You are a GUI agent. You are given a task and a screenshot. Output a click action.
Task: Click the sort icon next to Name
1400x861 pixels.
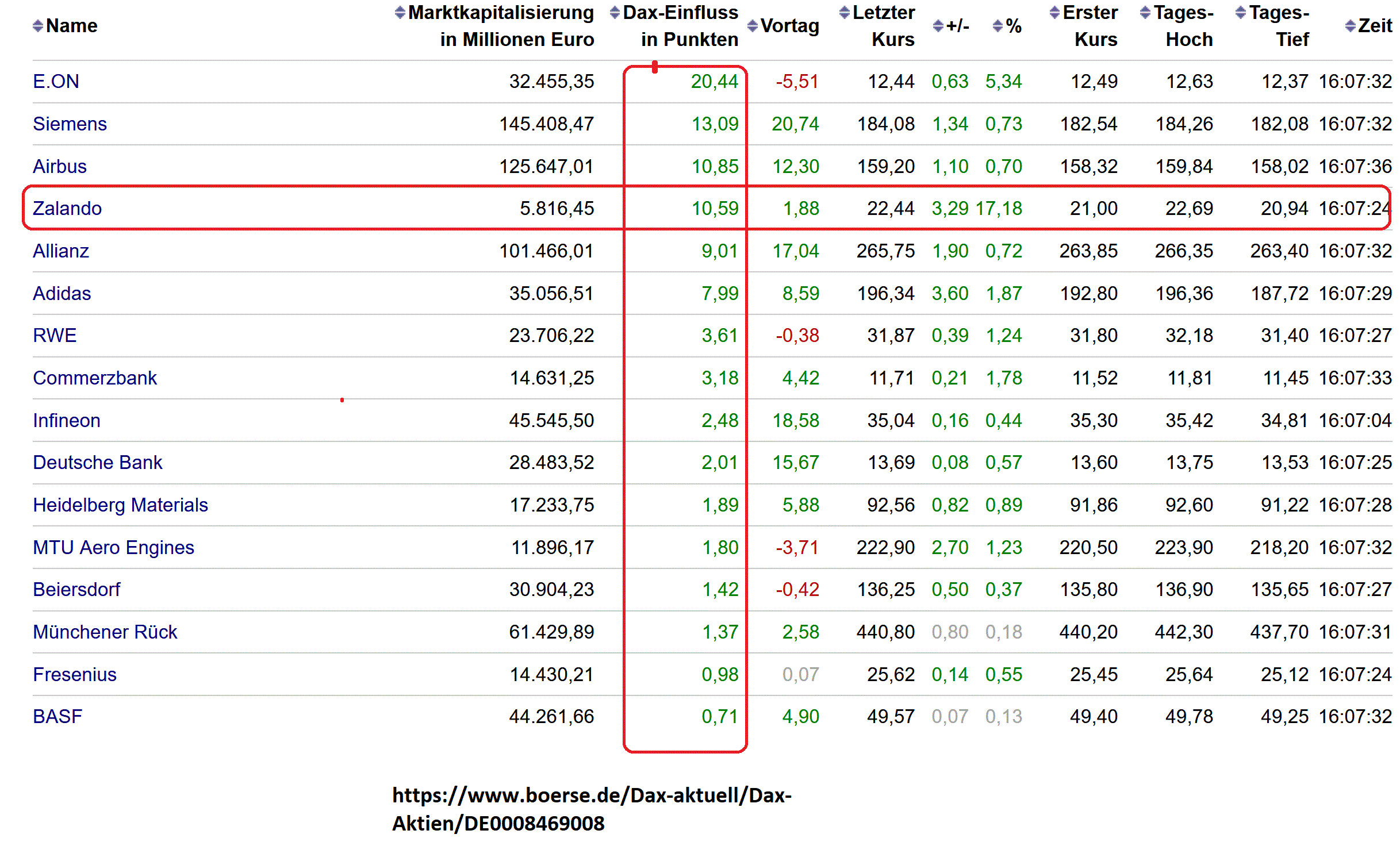pos(38,26)
